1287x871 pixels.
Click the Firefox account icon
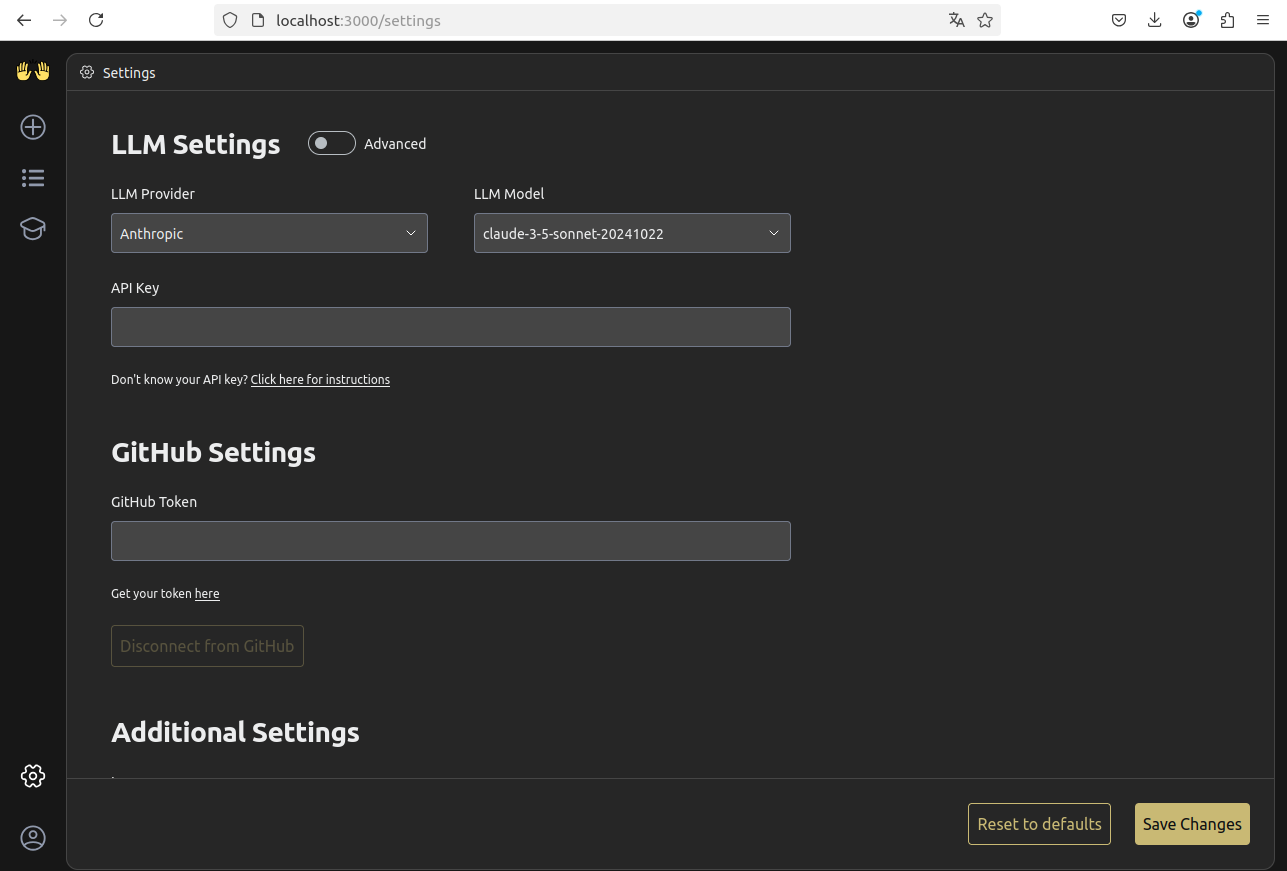pos(1190,20)
